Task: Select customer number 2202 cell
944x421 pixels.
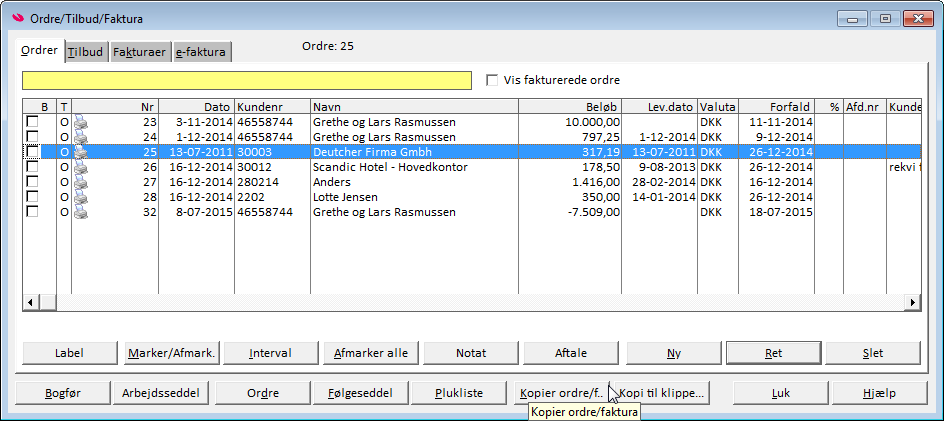Action: coord(272,197)
